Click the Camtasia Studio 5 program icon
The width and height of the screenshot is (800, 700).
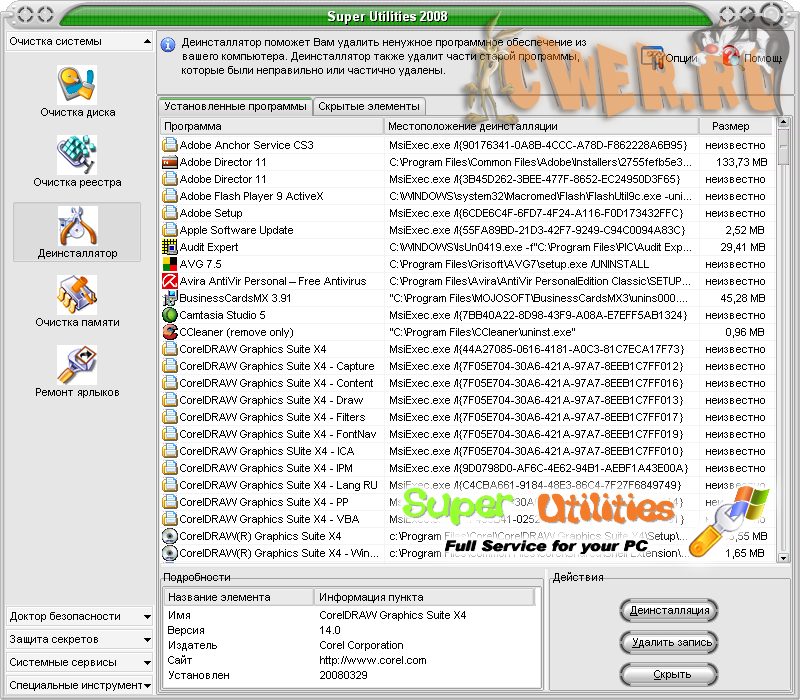[170, 315]
